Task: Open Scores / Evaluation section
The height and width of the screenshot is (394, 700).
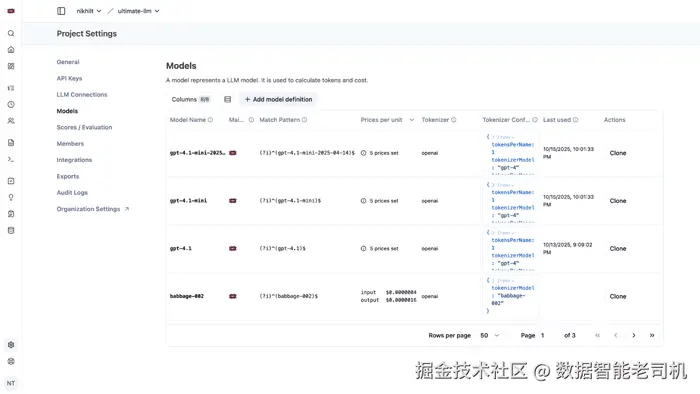Action: pos(84,127)
